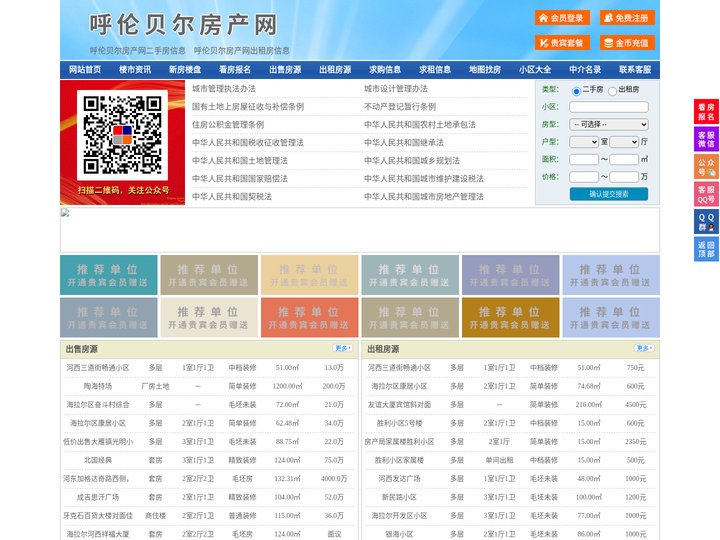The width and height of the screenshot is (720, 540).
Task: Click the QQ群 dark blue side icon
Action: [x=706, y=222]
